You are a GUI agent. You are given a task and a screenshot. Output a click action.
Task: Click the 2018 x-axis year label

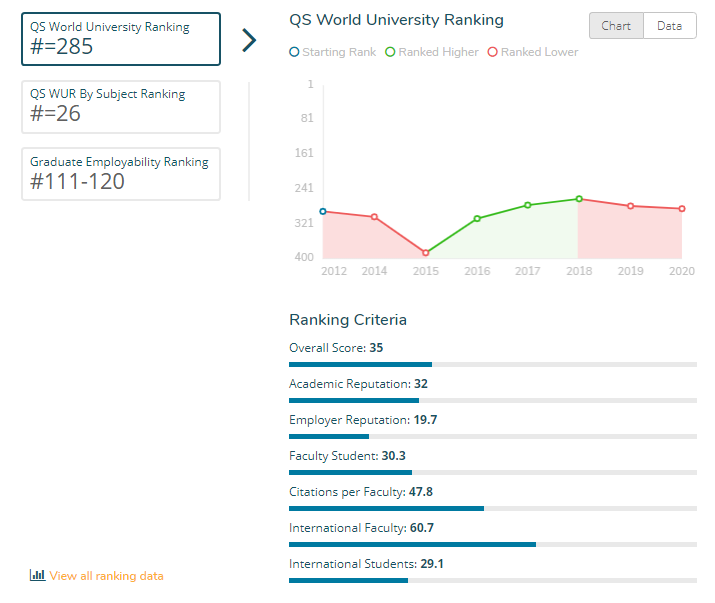click(x=579, y=271)
